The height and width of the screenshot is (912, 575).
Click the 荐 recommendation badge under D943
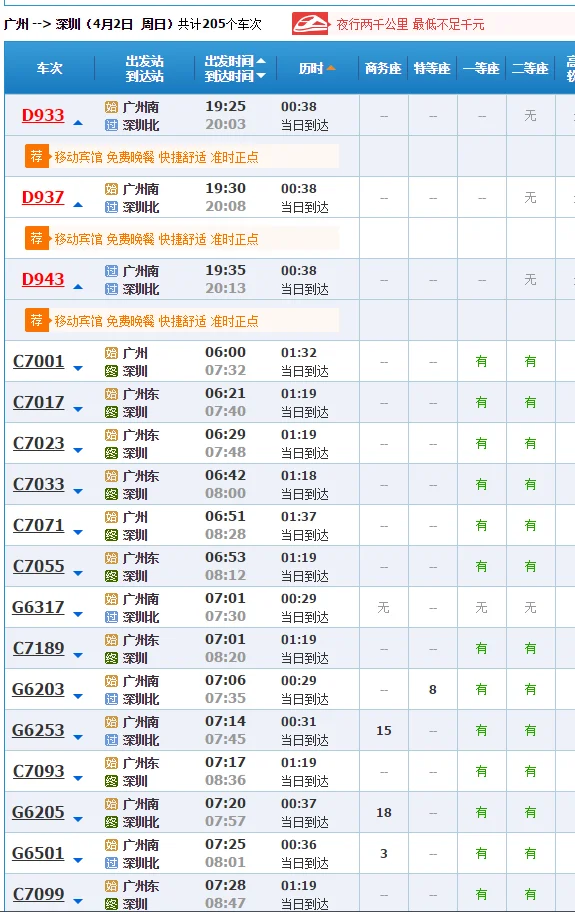point(37,320)
